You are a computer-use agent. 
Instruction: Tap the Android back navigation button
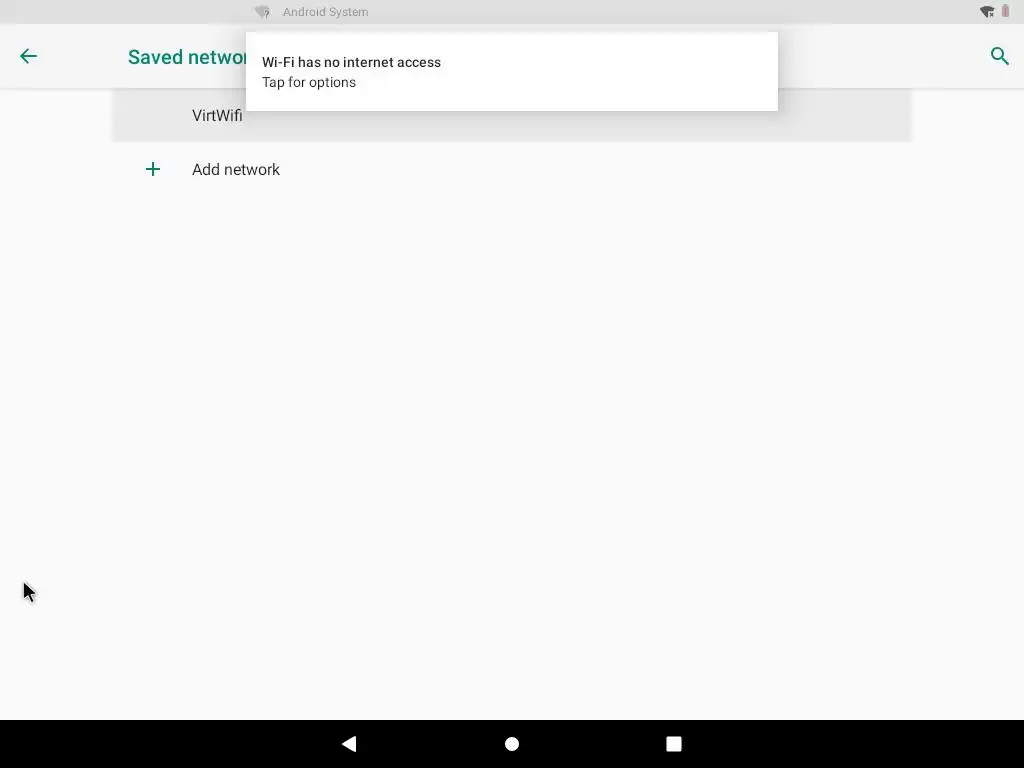pos(349,744)
